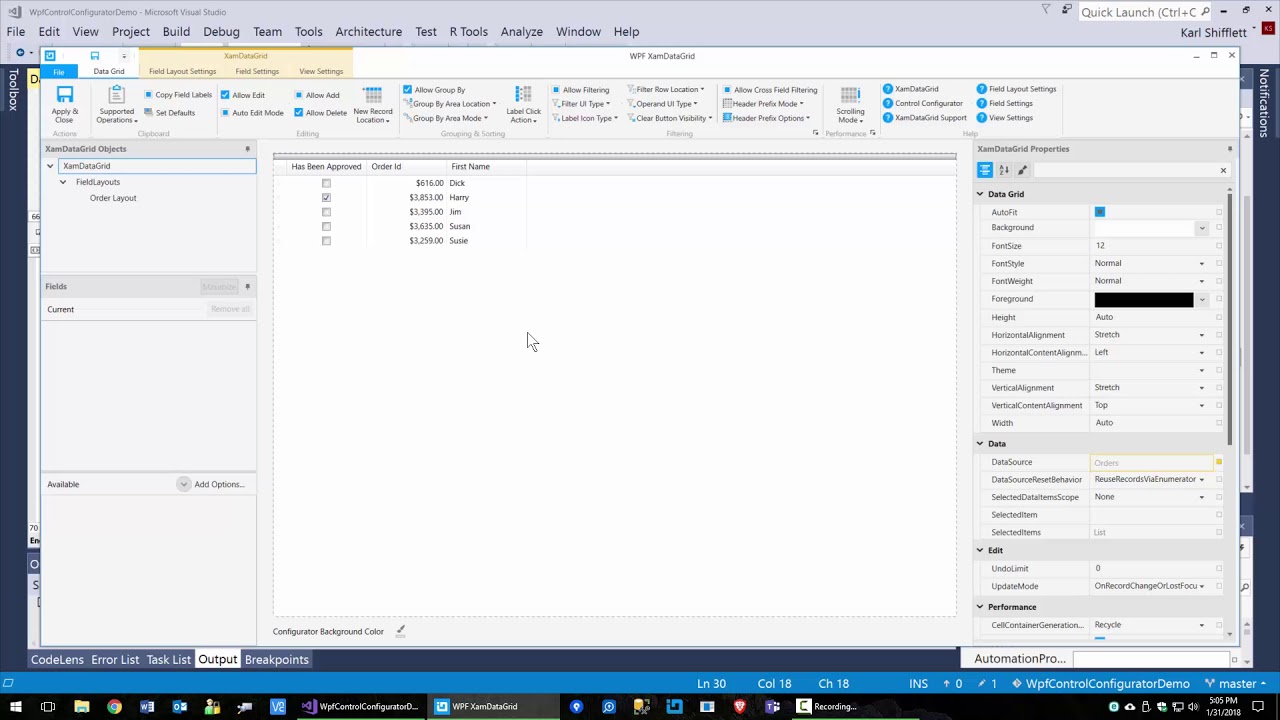Screen dimensions: 1280x720
Task: Open FontStyle property dropdown
Action: pyautogui.click(x=1202, y=264)
